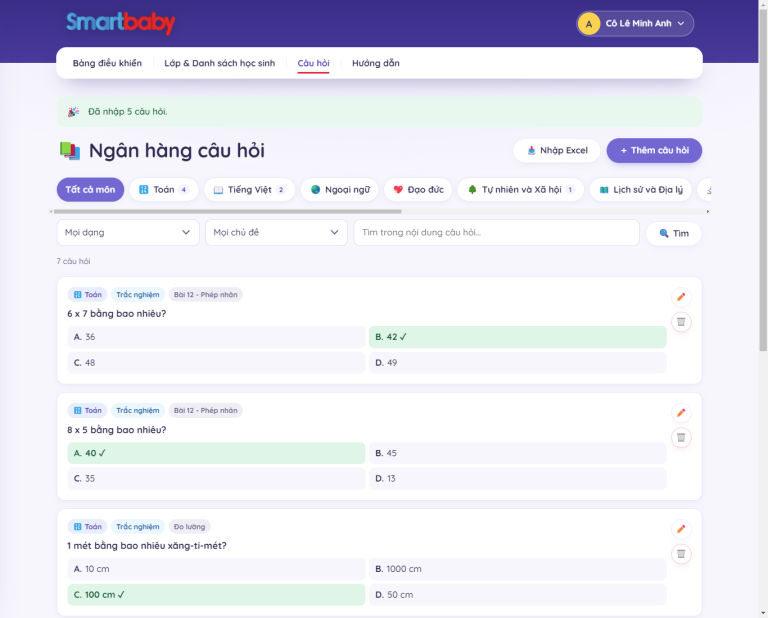Click the Nhập Excel button
This screenshot has height=618, width=768.
click(x=557, y=150)
